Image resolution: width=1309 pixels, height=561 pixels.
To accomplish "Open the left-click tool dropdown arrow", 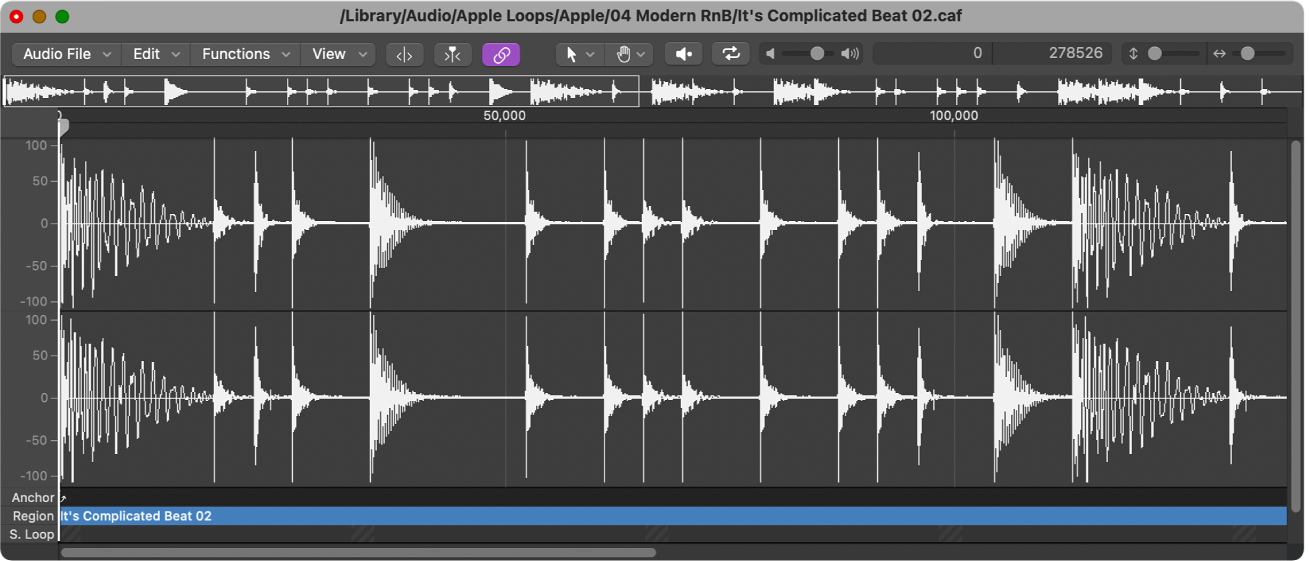I will click(x=590, y=54).
